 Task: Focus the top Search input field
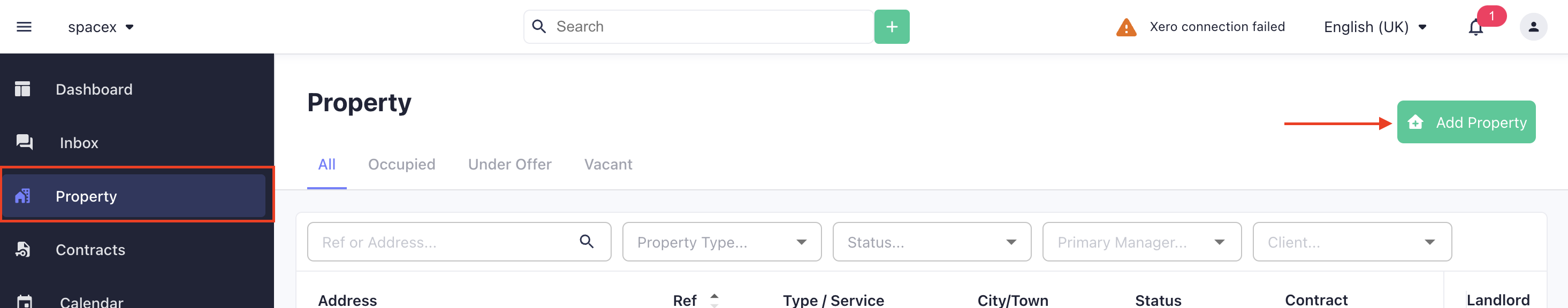pos(698,27)
